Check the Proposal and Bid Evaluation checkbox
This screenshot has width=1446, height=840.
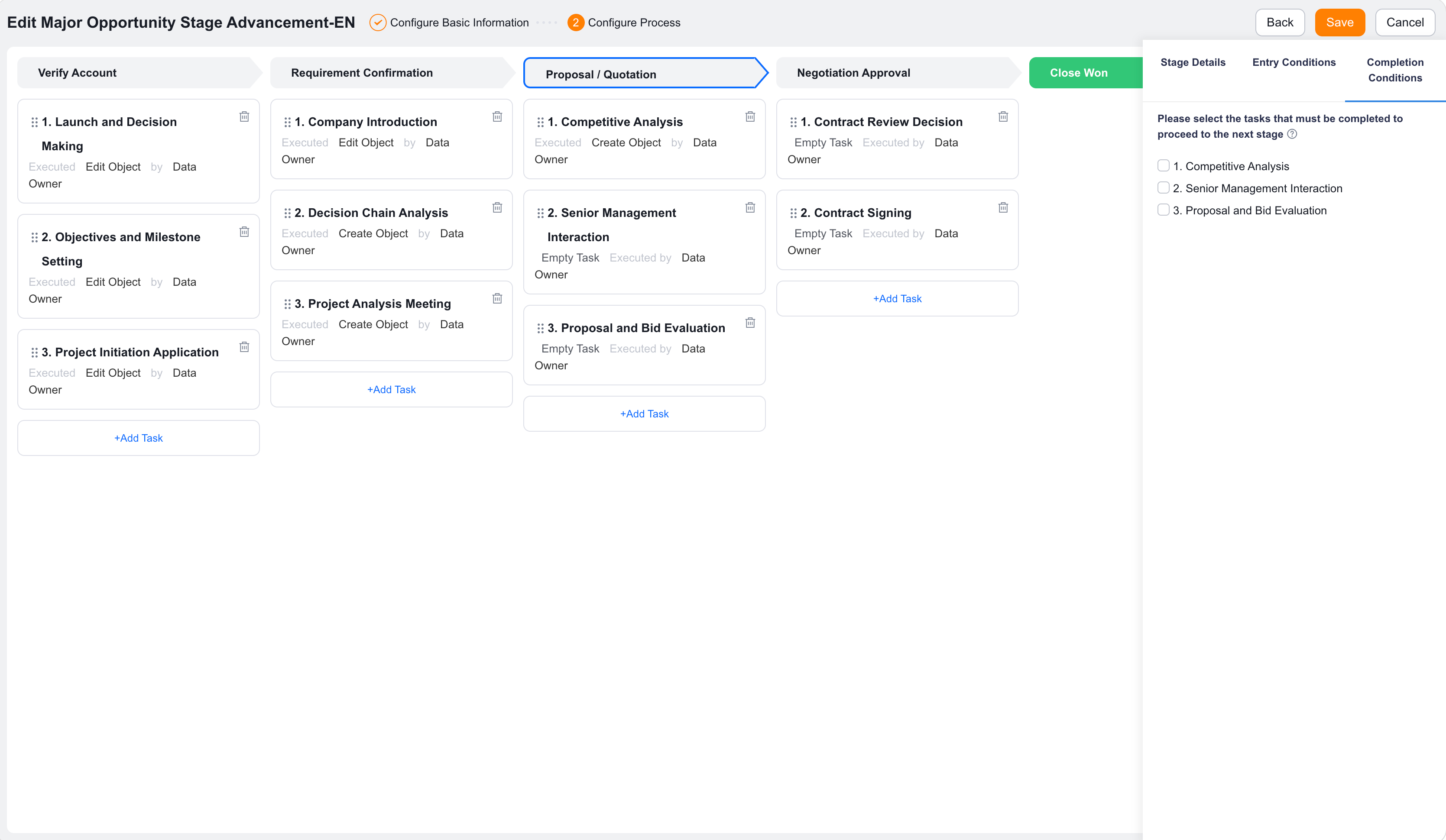[x=1163, y=210]
